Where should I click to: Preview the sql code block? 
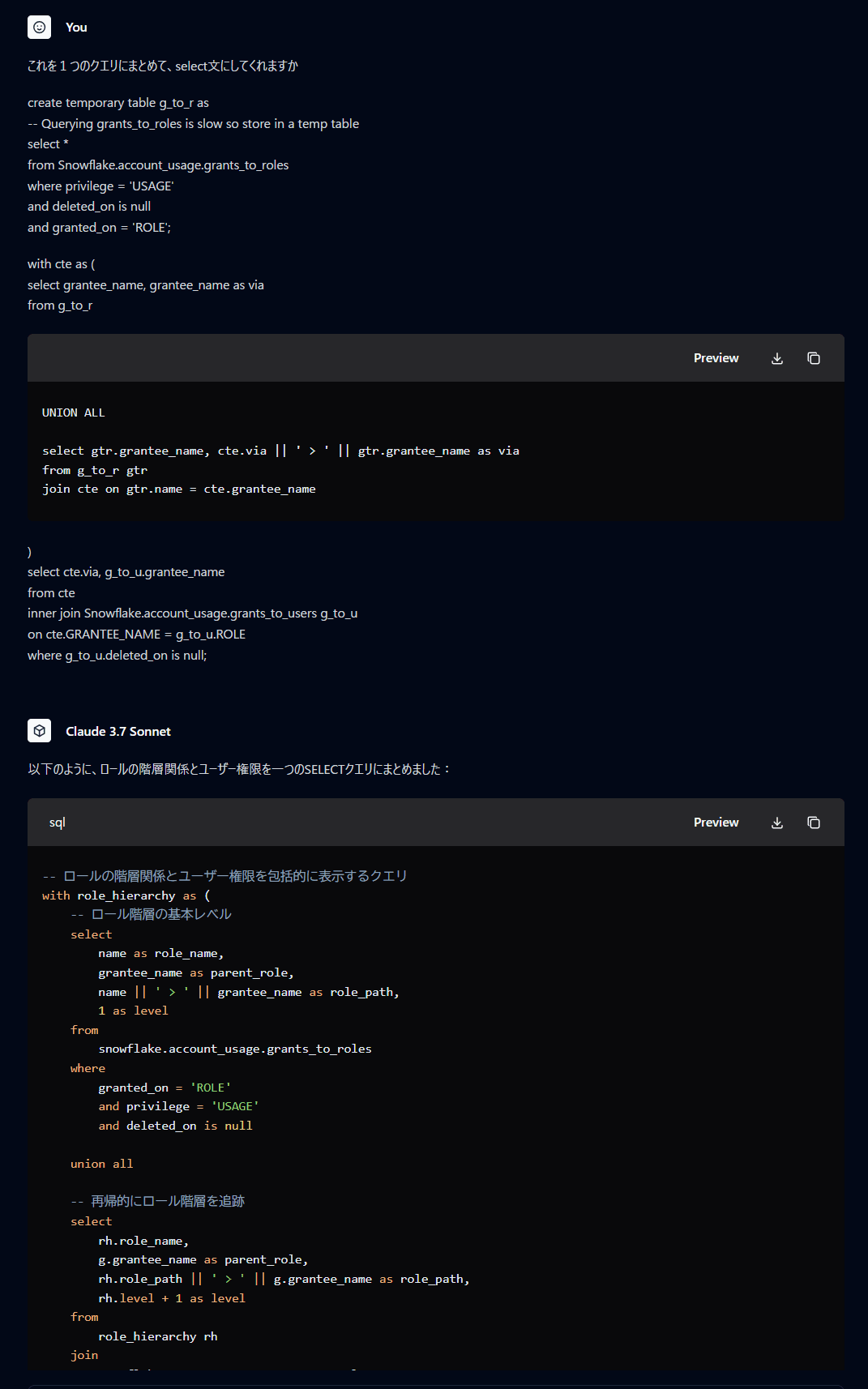(716, 823)
